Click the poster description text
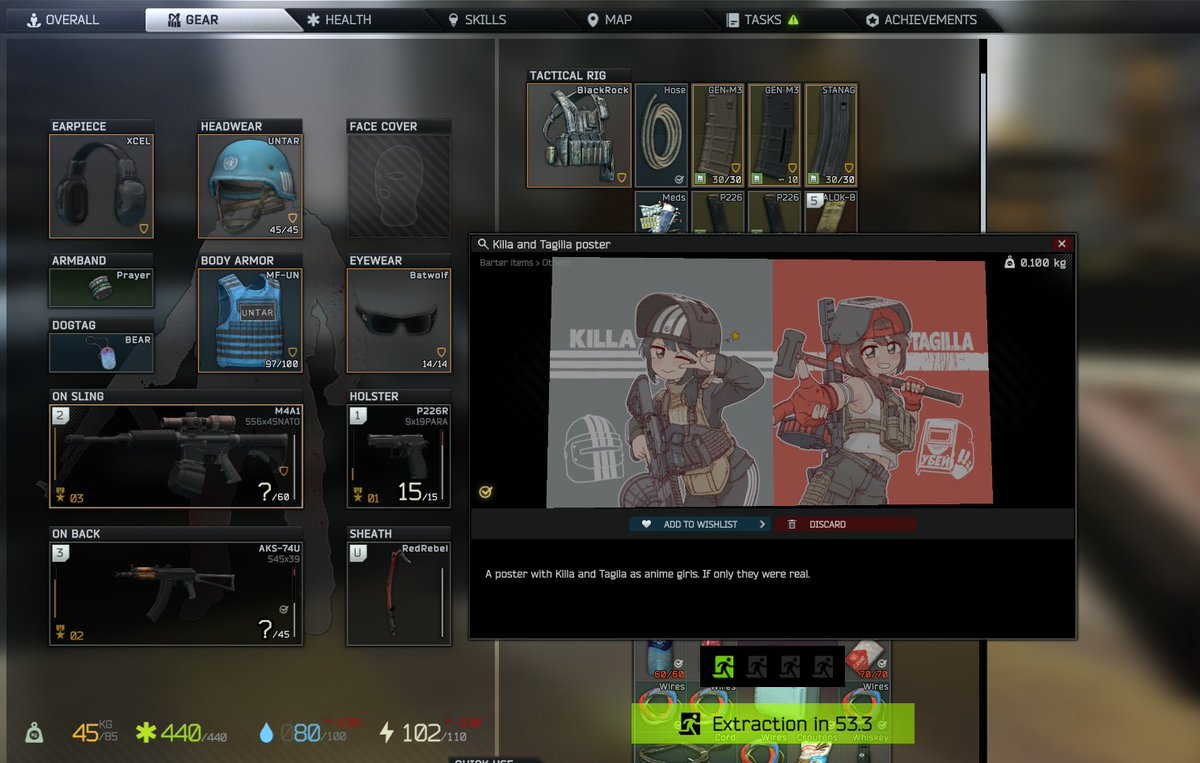 [x=647, y=574]
